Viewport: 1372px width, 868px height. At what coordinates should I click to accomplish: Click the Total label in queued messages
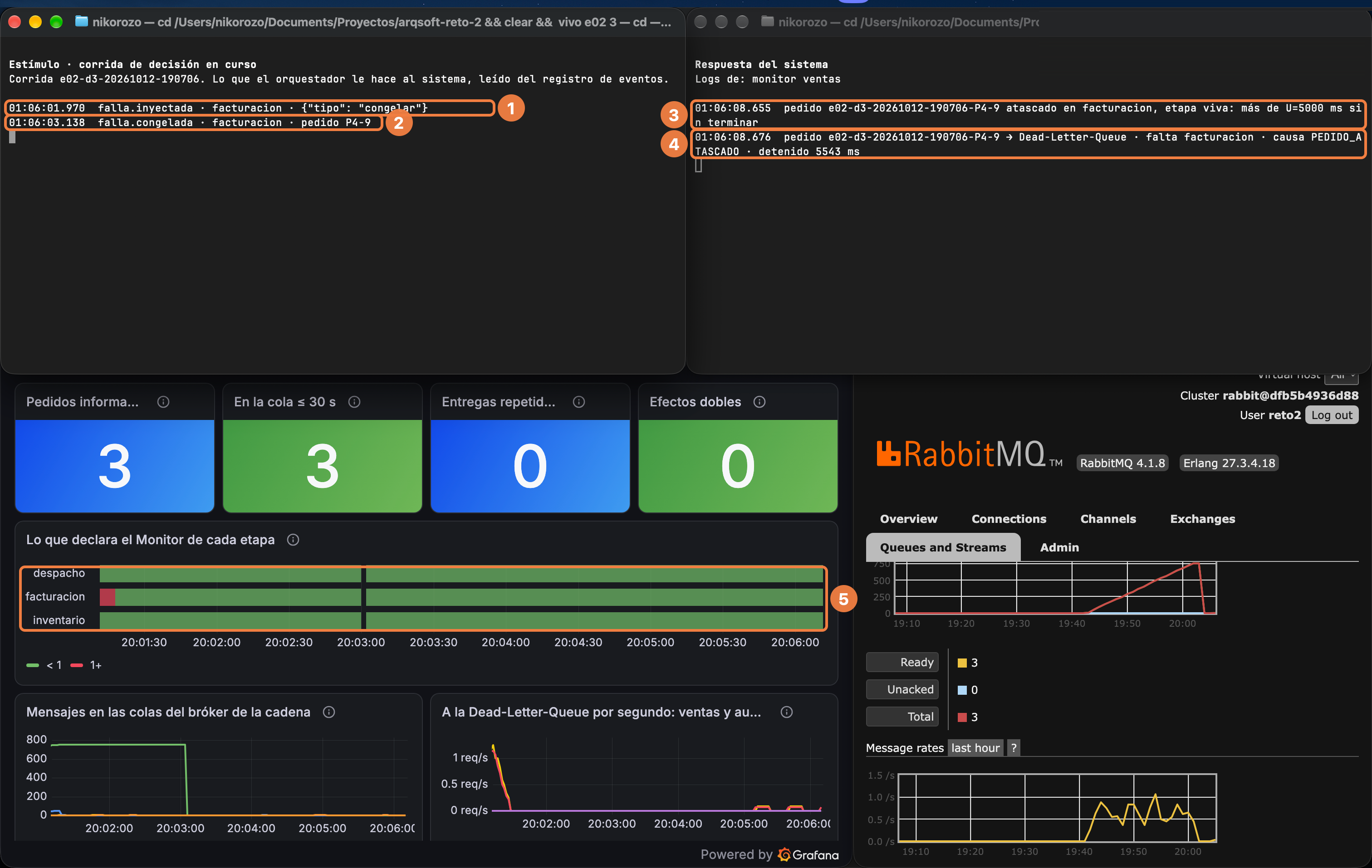(x=902, y=717)
